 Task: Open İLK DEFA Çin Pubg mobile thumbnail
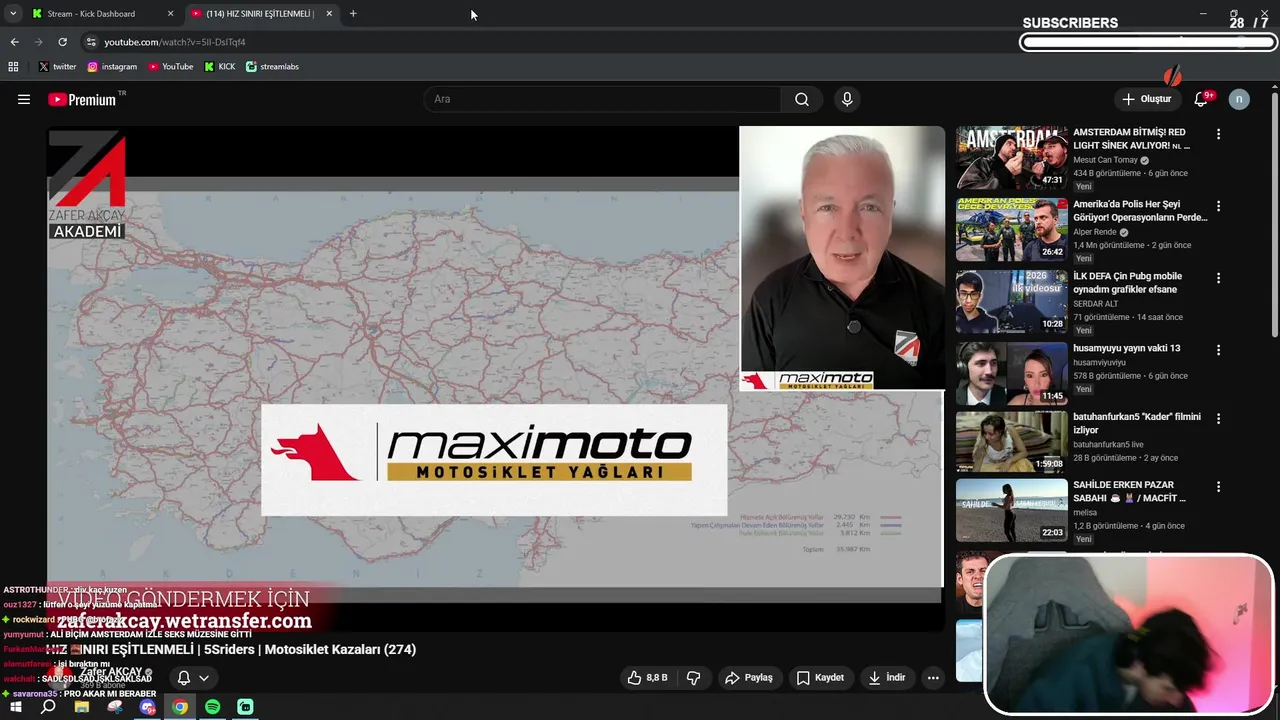[x=1012, y=301]
